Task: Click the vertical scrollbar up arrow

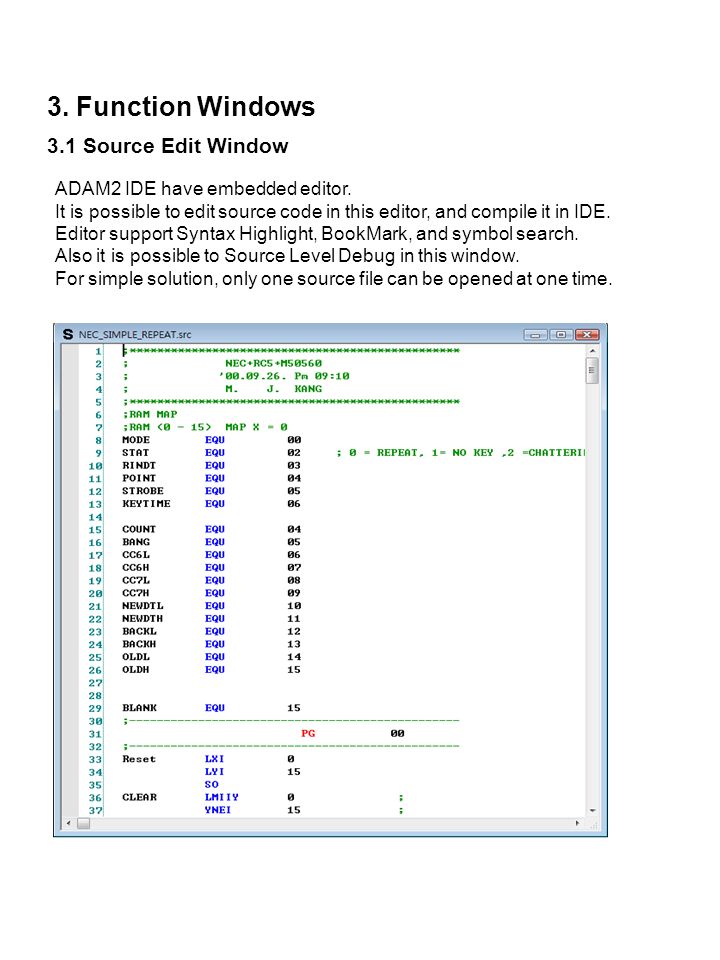Action: (x=592, y=351)
